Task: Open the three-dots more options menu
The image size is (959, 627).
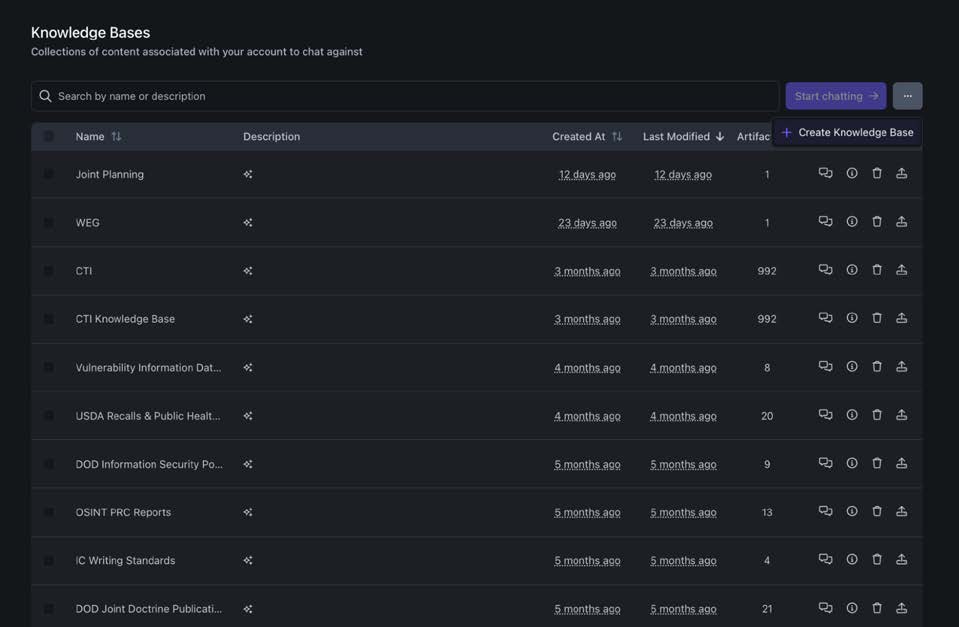Action: 907,96
